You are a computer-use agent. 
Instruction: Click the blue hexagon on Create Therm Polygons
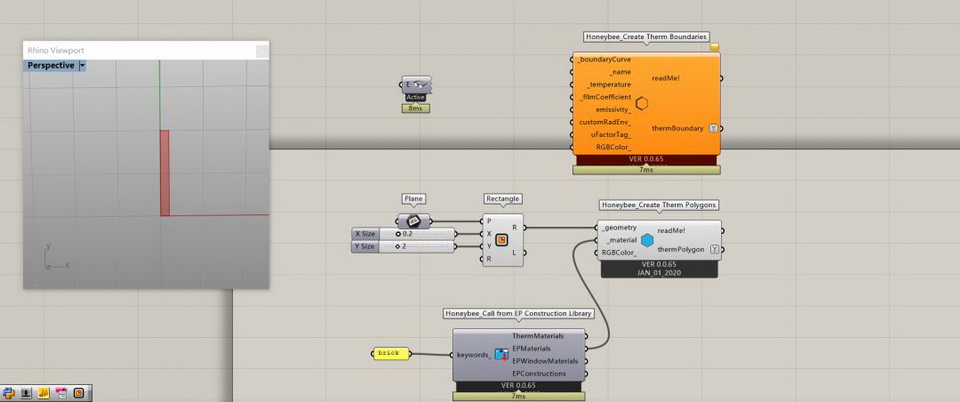tap(648, 240)
